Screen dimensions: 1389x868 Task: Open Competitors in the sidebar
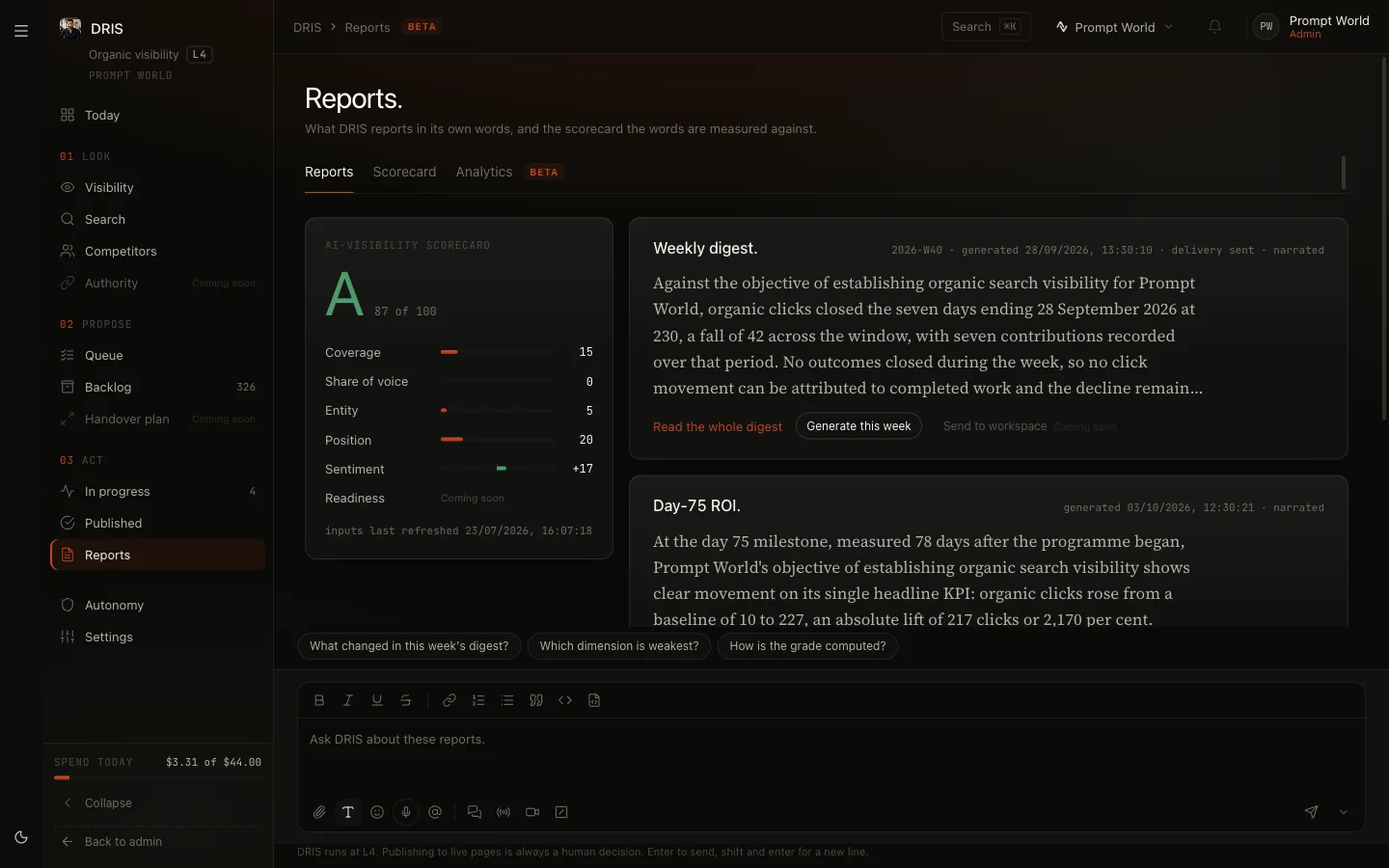[x=157, y=251]
